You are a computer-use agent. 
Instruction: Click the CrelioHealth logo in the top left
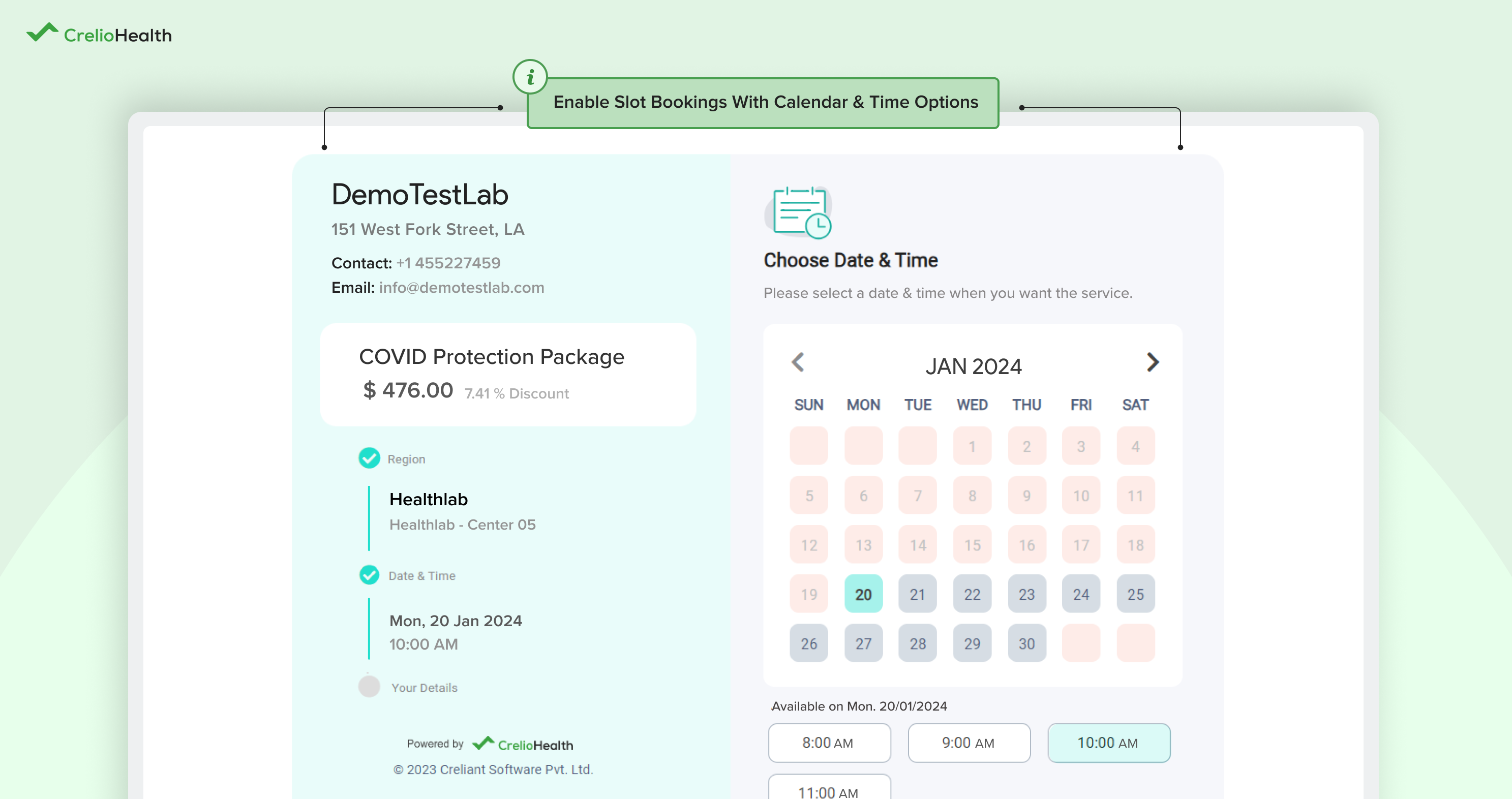coord(99,34)
